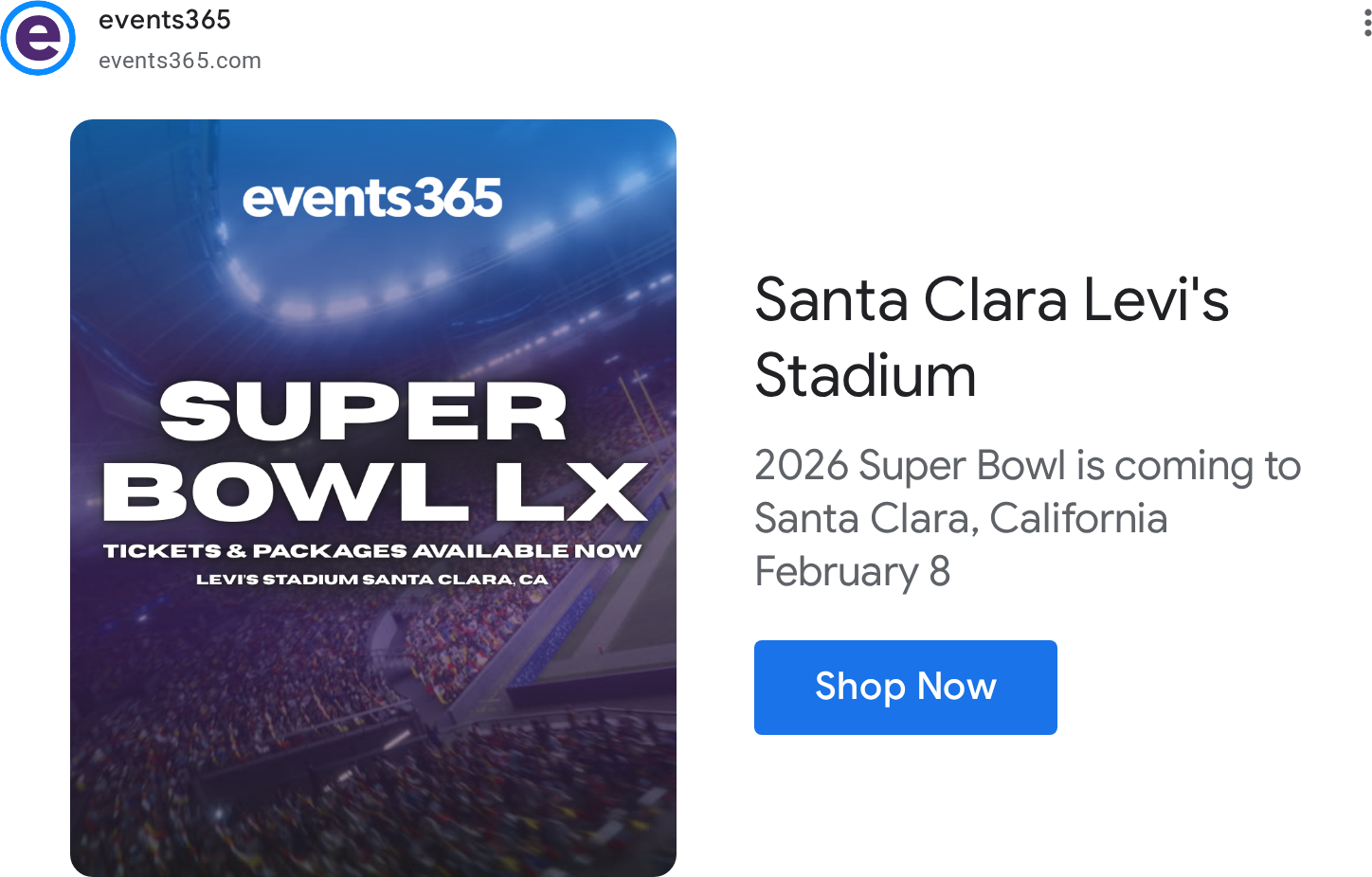Click the word SUPER in the ad image
Screen dimensions: 1372x877
tap(364, 411)
